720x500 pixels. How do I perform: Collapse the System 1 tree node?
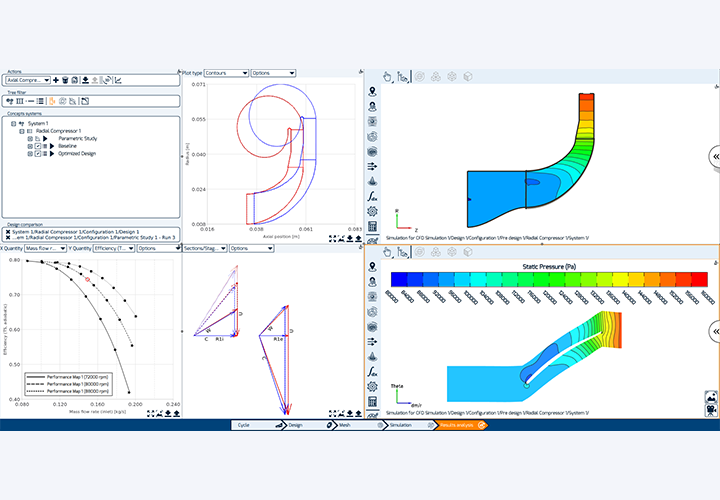point(12,123)
